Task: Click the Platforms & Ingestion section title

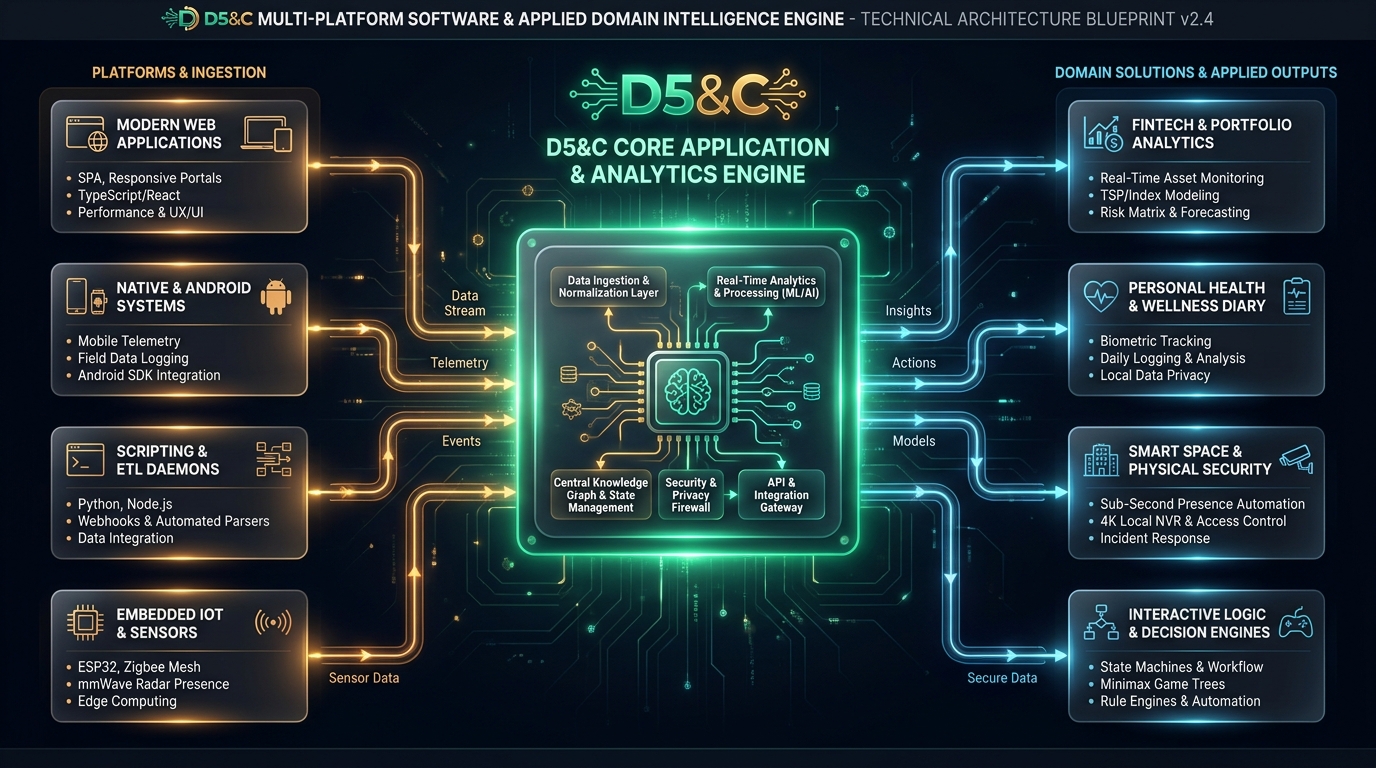Action: (179, 72)
